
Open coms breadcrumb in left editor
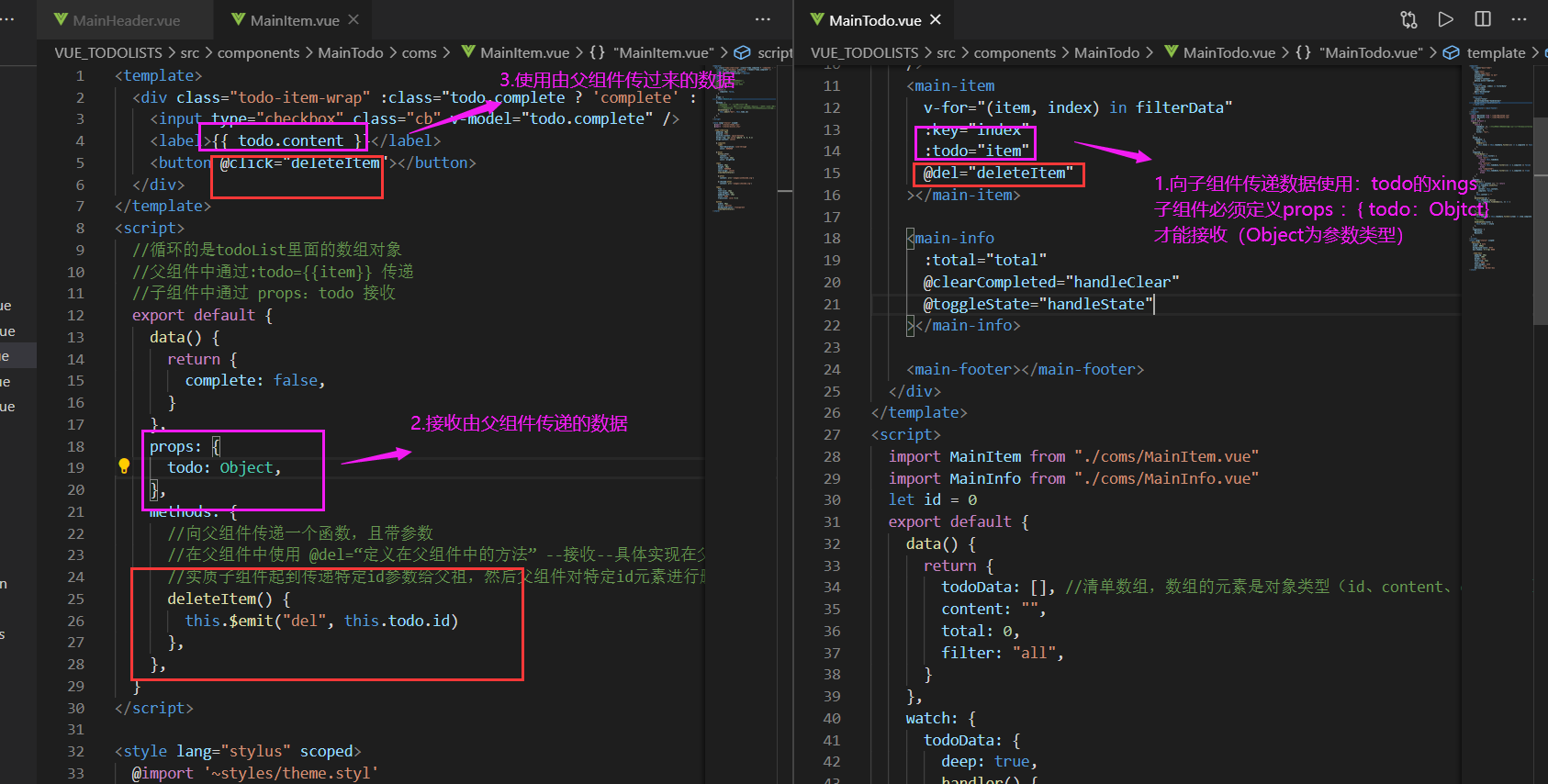[x=420, y=53]
